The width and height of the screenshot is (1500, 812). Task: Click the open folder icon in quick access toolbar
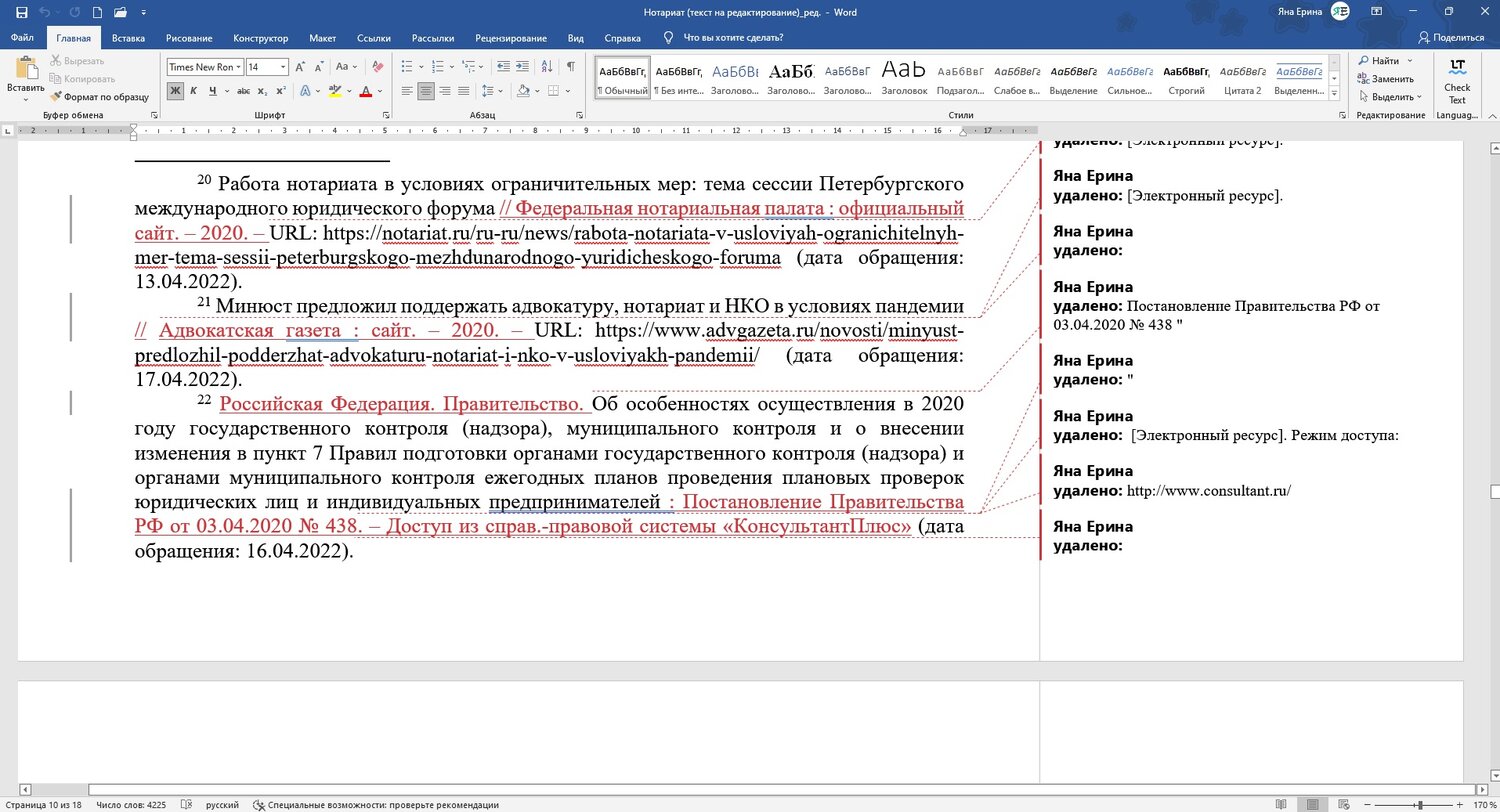120,12
